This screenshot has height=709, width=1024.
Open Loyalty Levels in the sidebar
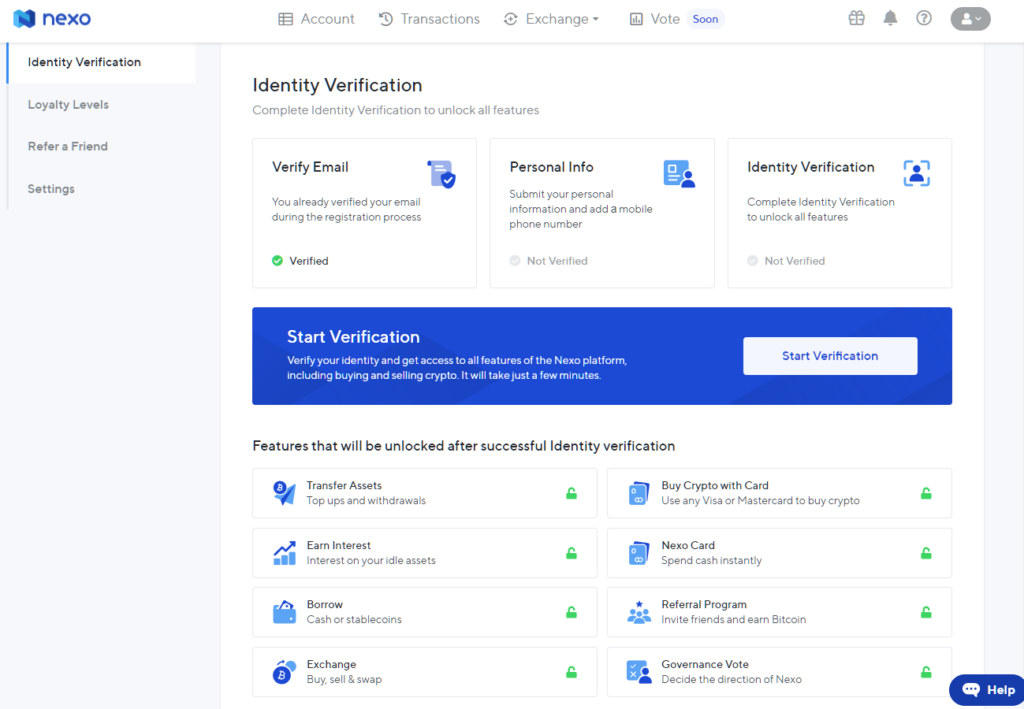click(x=68, y=104)
